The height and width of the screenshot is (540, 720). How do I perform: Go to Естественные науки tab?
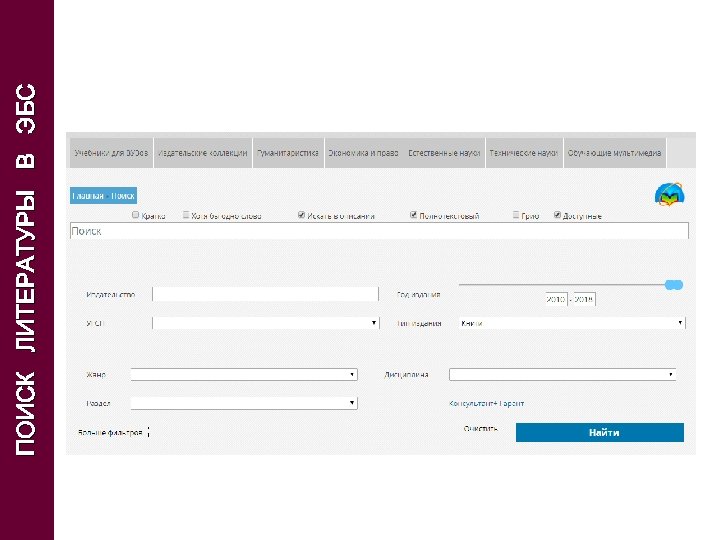(x=444, y=153)
